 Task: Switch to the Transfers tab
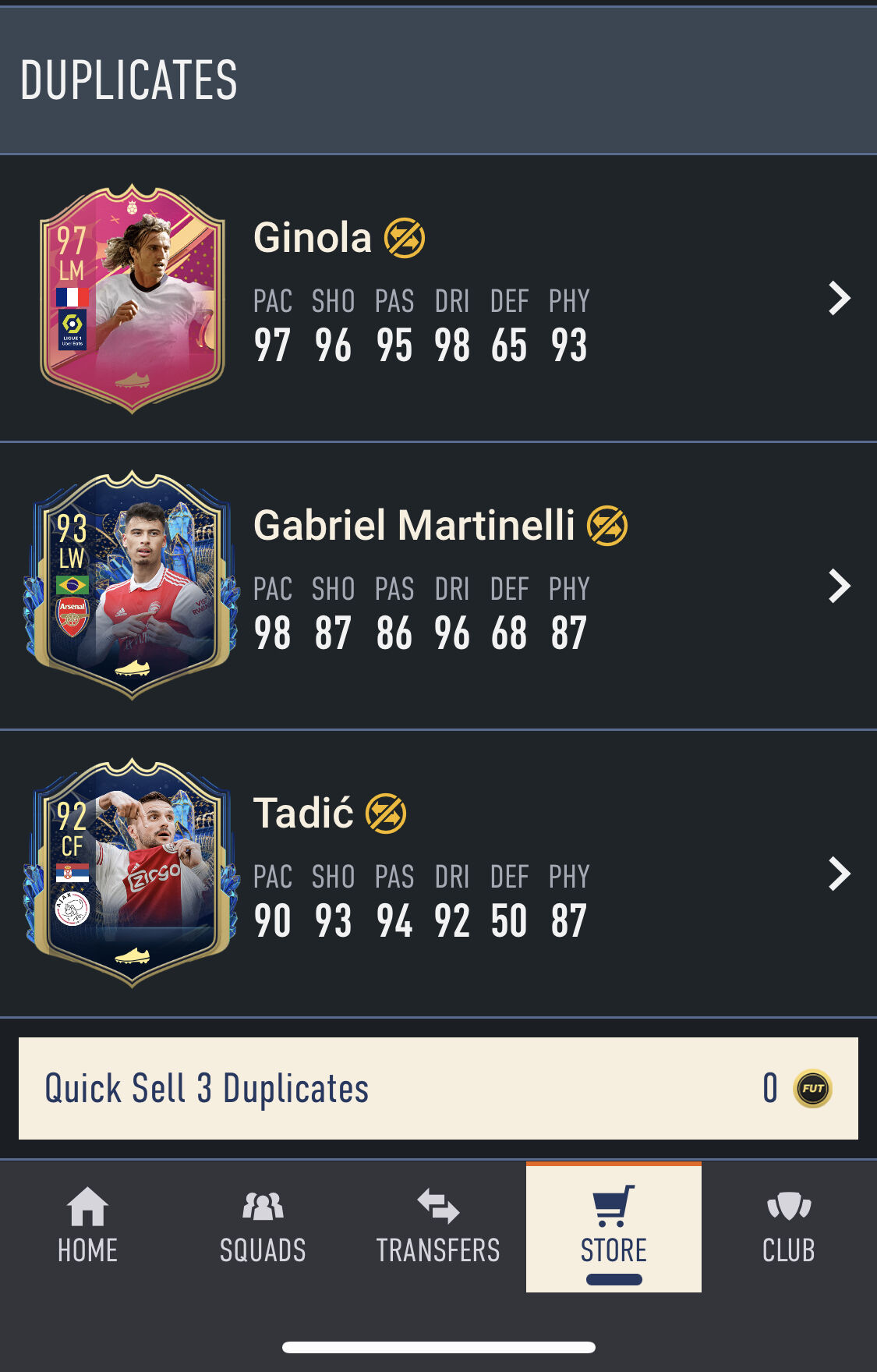[x=438, y=1226]
